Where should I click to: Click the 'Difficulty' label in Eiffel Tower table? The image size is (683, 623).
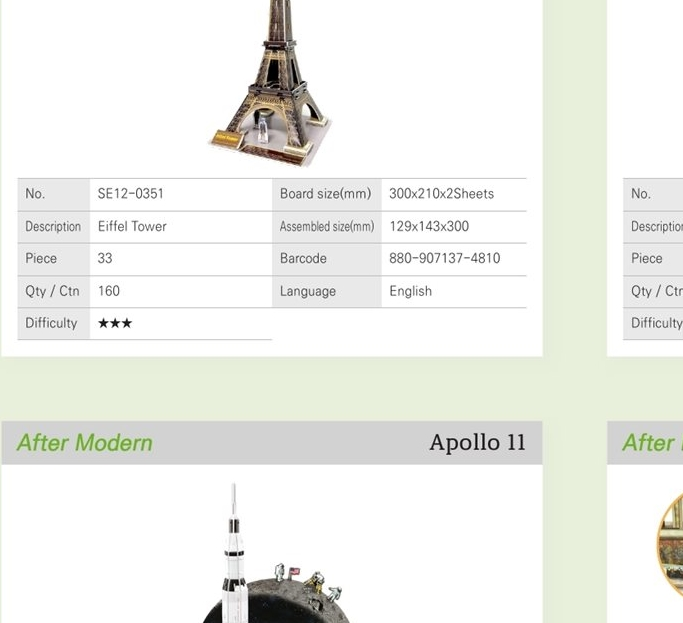pyautogui.click(x=51, y=323)
